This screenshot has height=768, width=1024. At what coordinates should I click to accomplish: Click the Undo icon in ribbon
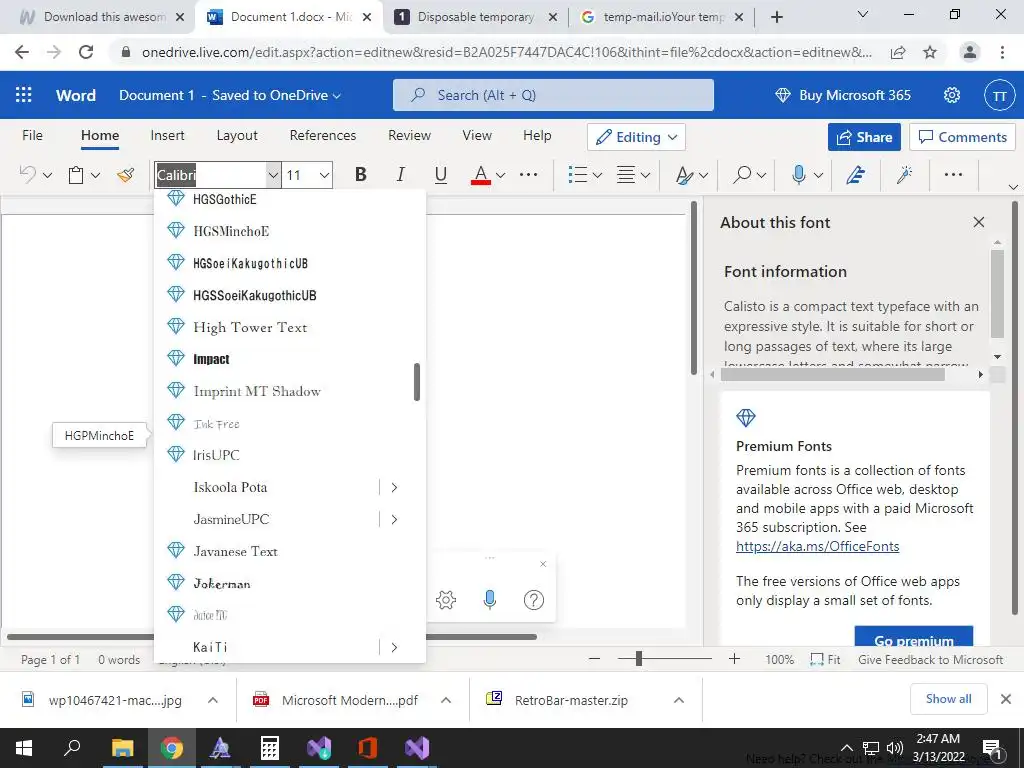(x=27, y=174)
